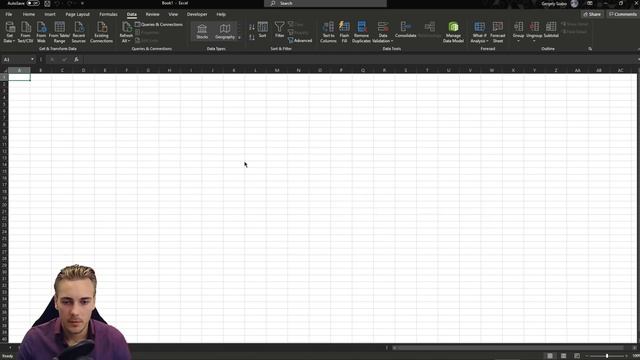
Task: Open Recent Sources
Action: (x=79, y=32)
